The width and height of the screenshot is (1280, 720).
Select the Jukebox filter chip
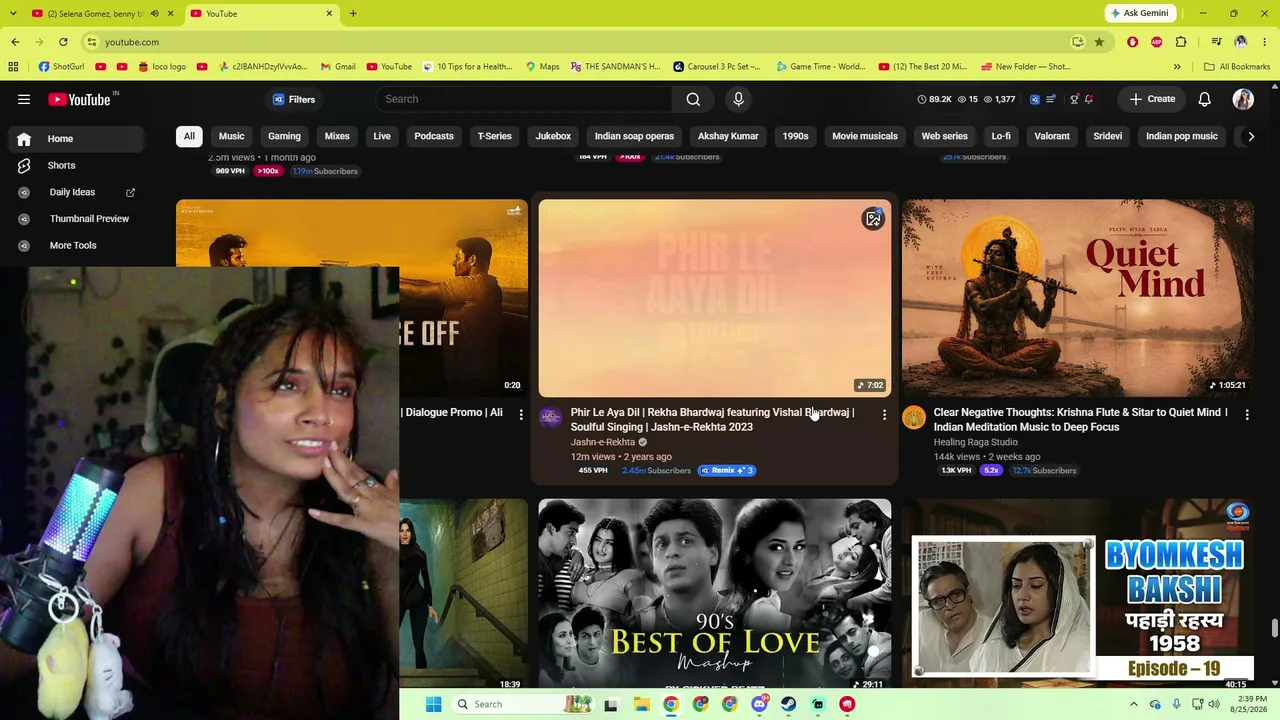tap(553, 136)
